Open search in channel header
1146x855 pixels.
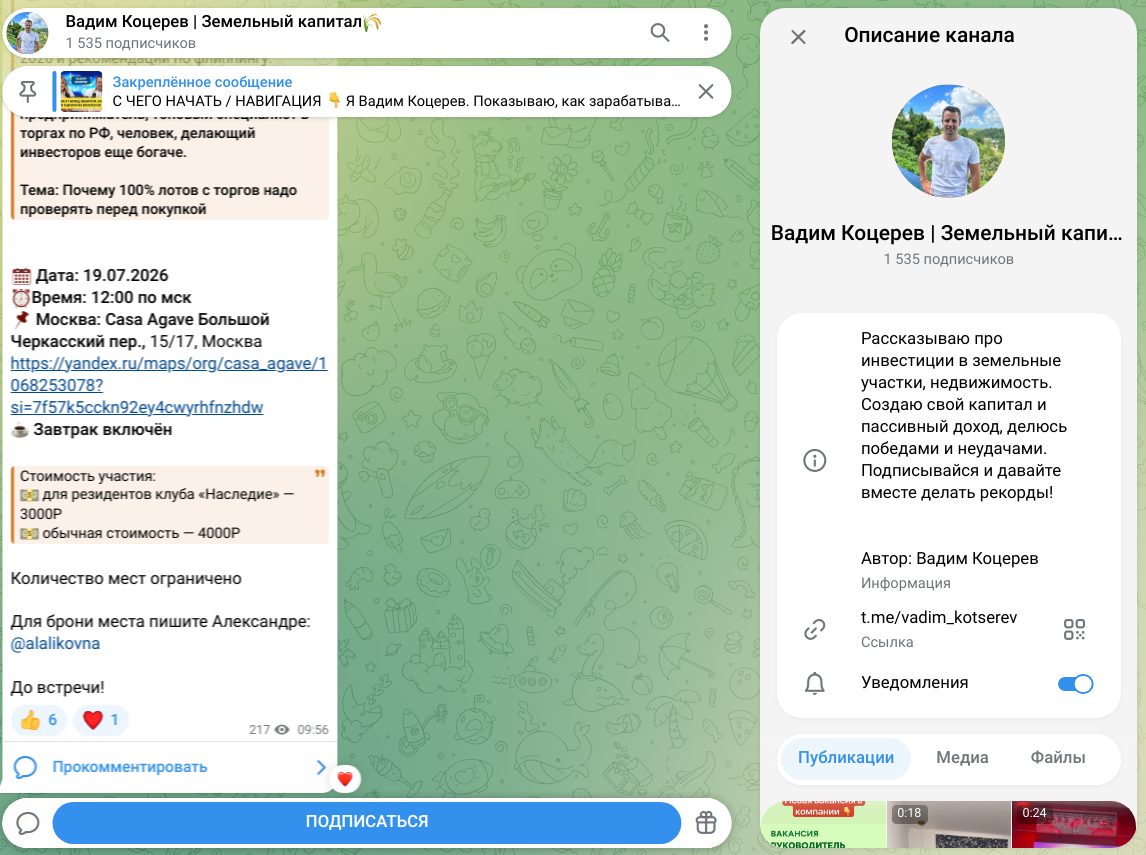point(659,32)
